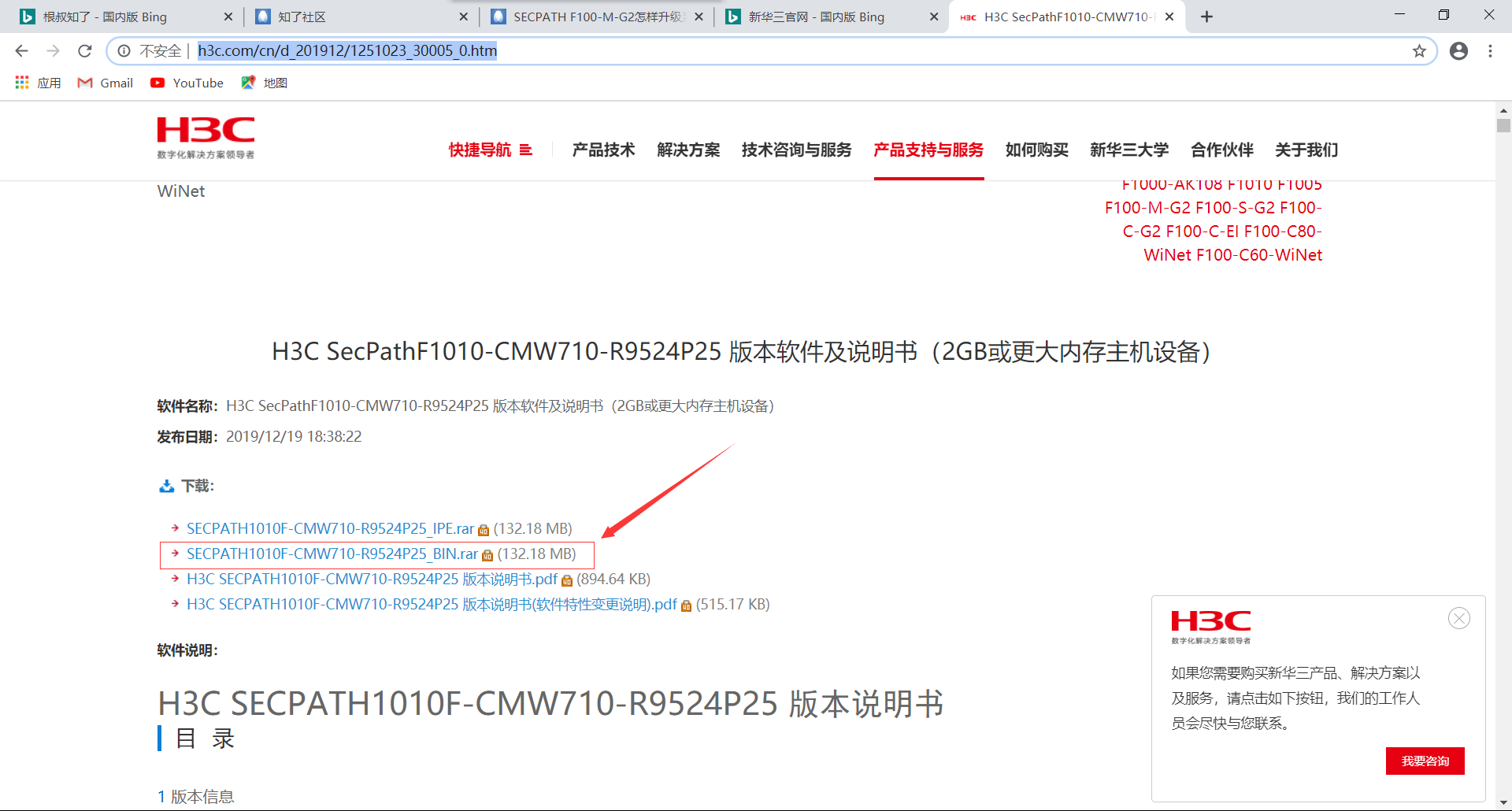The height and width of the screenshot is (811, 1512).
Task: Close the 知了社区 tab
Action: (463, 17)
